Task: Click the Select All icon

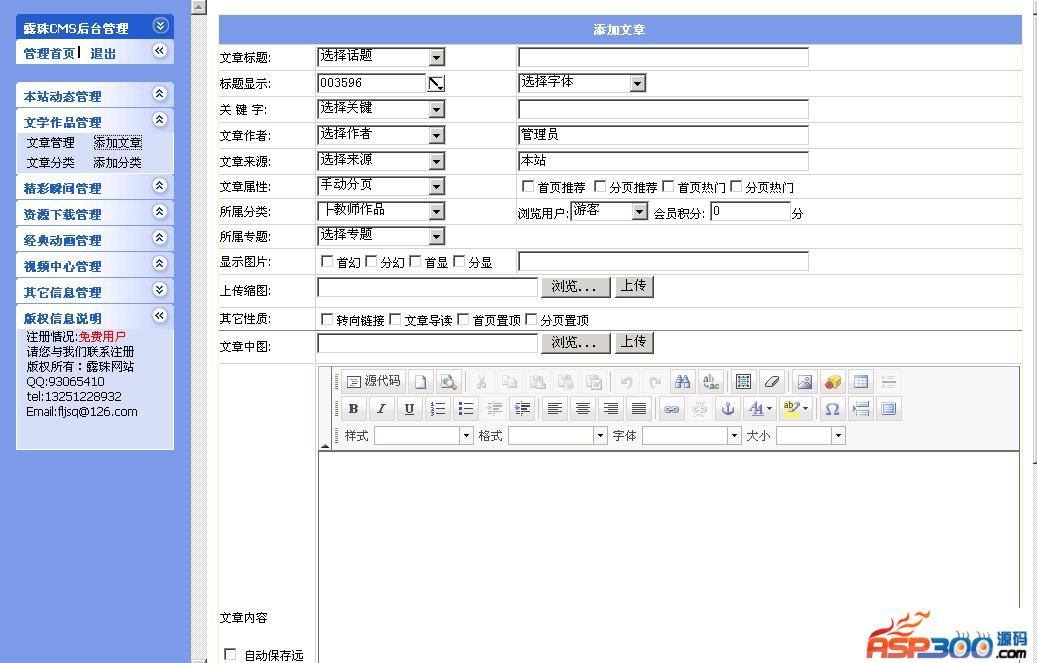Action: pyautogui.click(x=743, y=382)
